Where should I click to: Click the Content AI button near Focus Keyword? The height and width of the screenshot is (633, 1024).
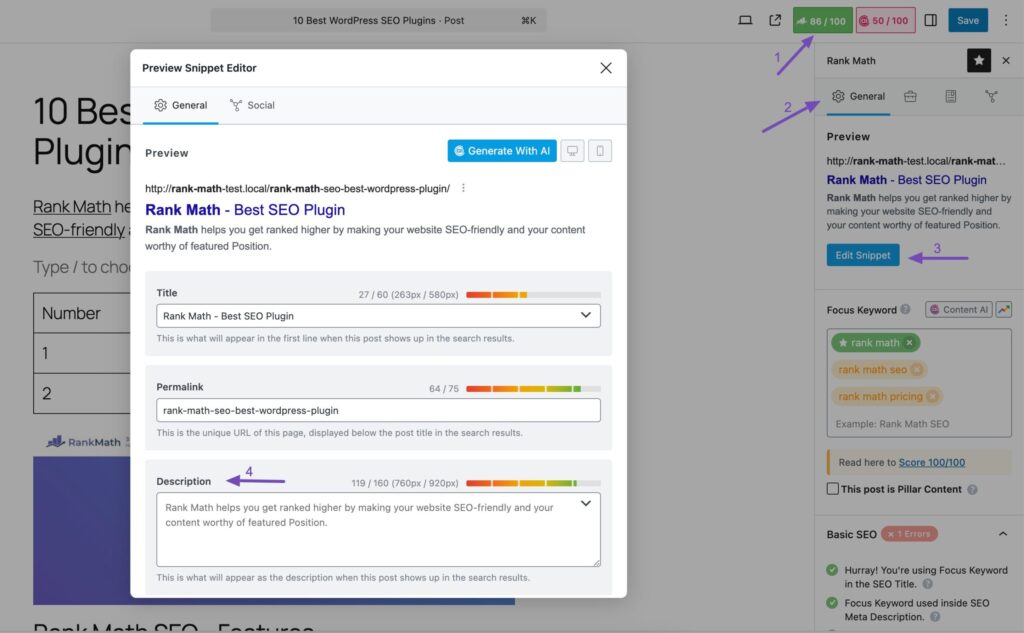coord(958,310)
